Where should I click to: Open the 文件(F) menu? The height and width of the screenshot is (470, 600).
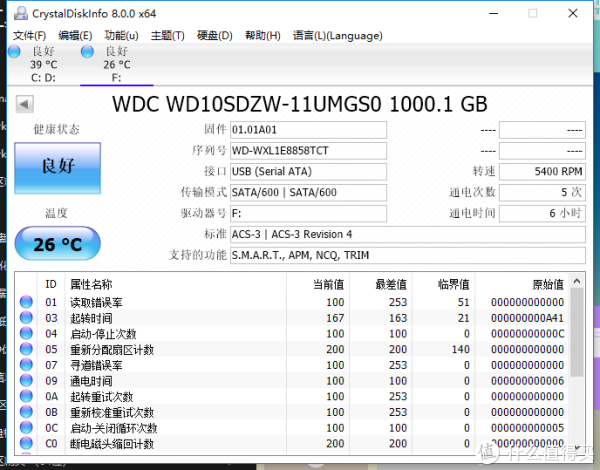click(x=29, y=36)
